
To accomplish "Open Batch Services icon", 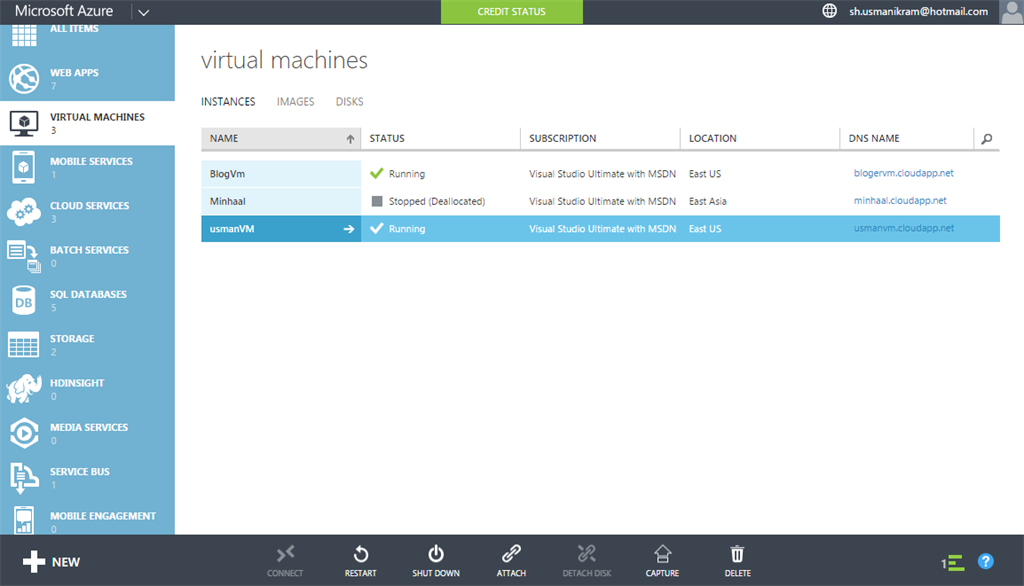I will pos(24,256).
